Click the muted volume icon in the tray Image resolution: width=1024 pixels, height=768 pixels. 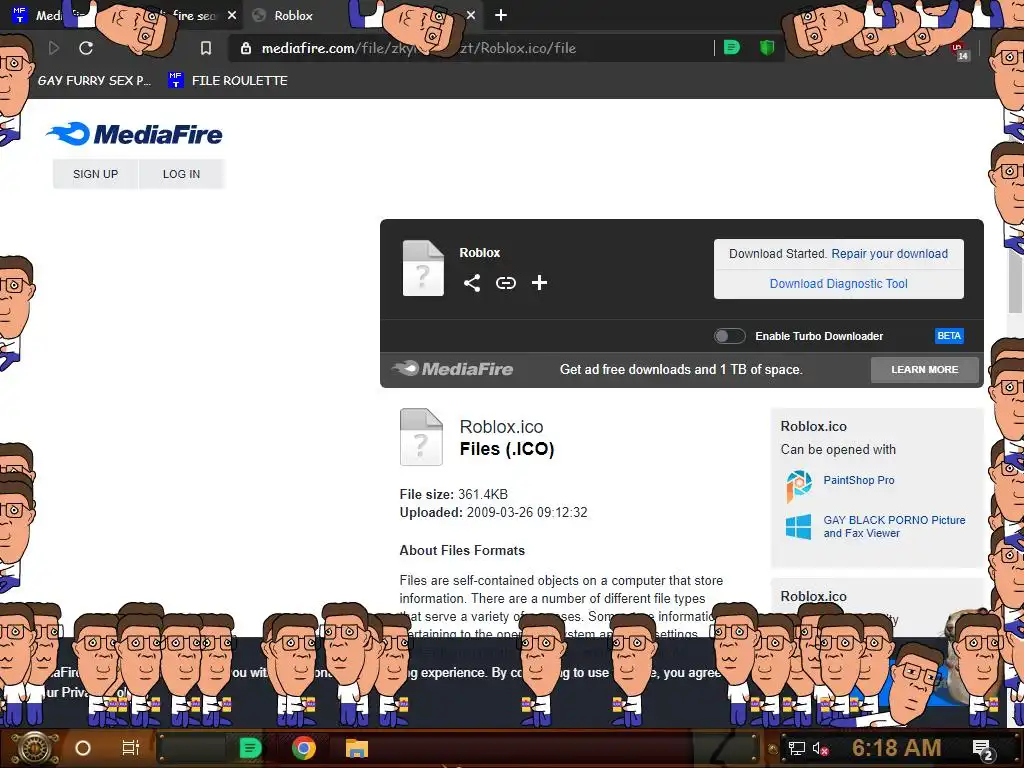pos(820,748)
